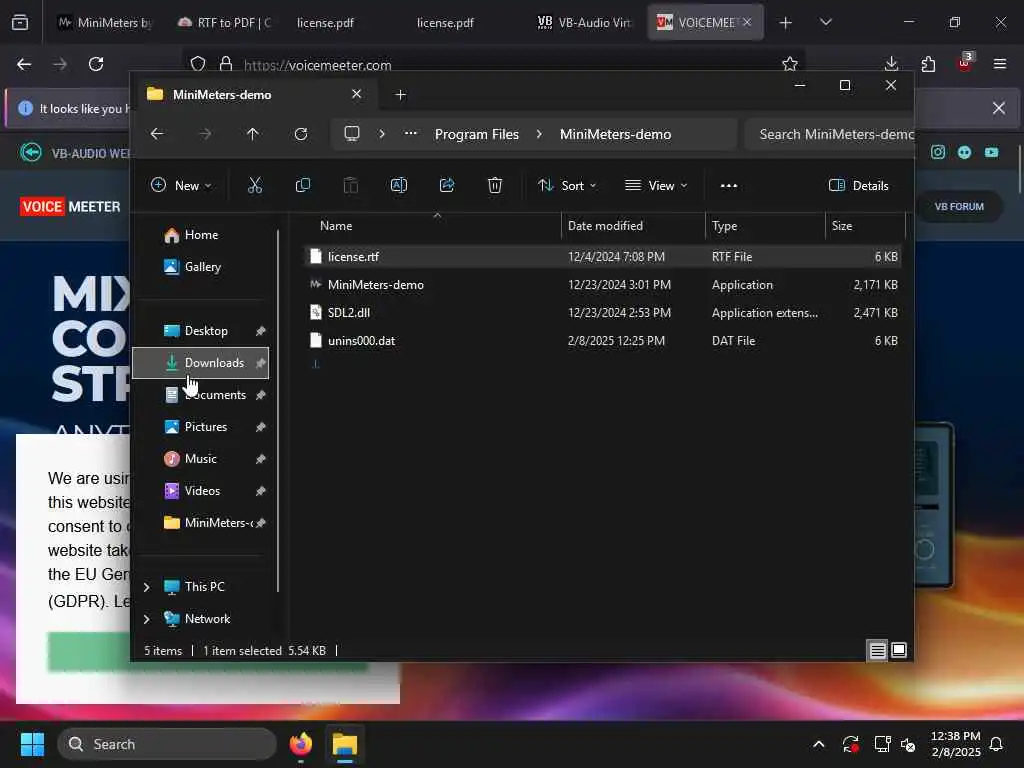Screen dimensions: 1024x768
Task: Click the Paste clipboard icon in the Explorer toolbar
Action: click(x=351, y=185)
